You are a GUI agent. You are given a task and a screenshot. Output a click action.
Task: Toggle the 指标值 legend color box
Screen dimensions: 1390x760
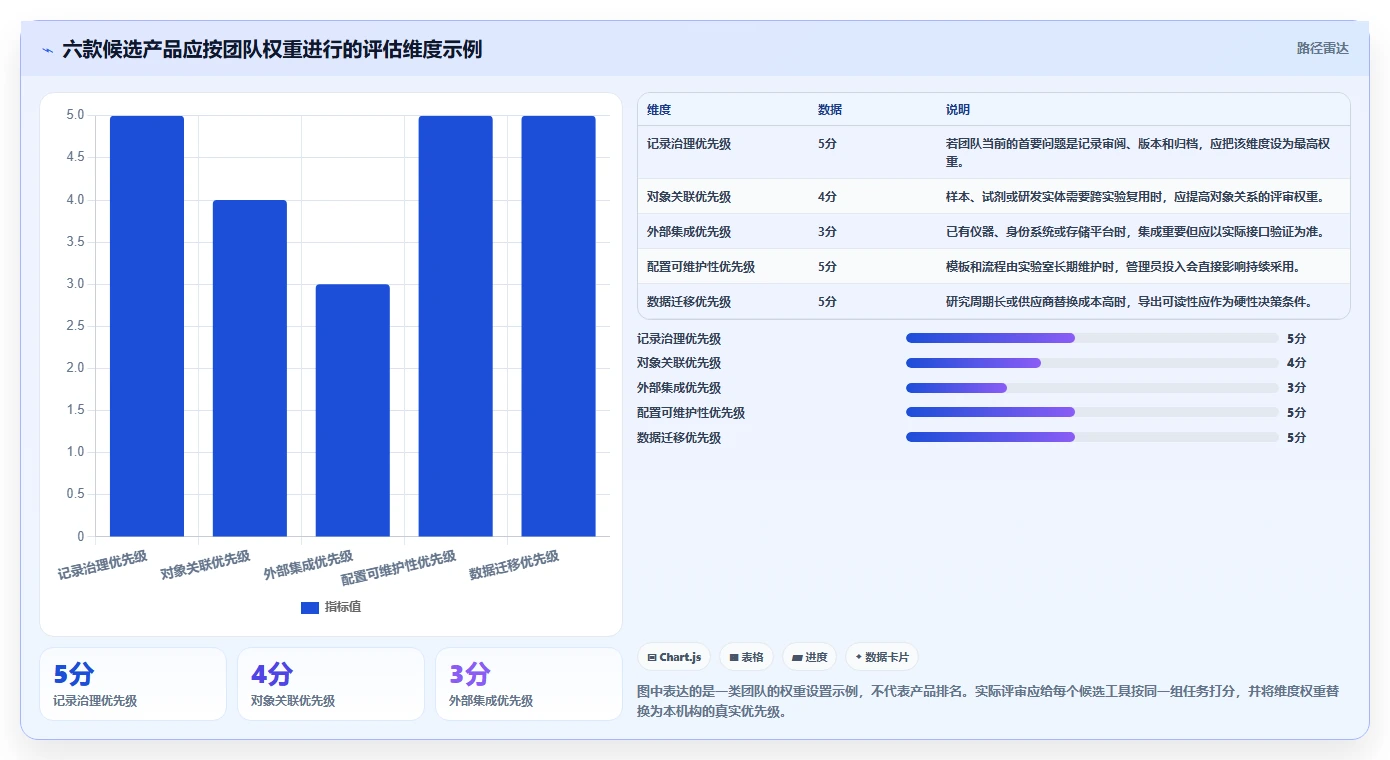point(310,607)
